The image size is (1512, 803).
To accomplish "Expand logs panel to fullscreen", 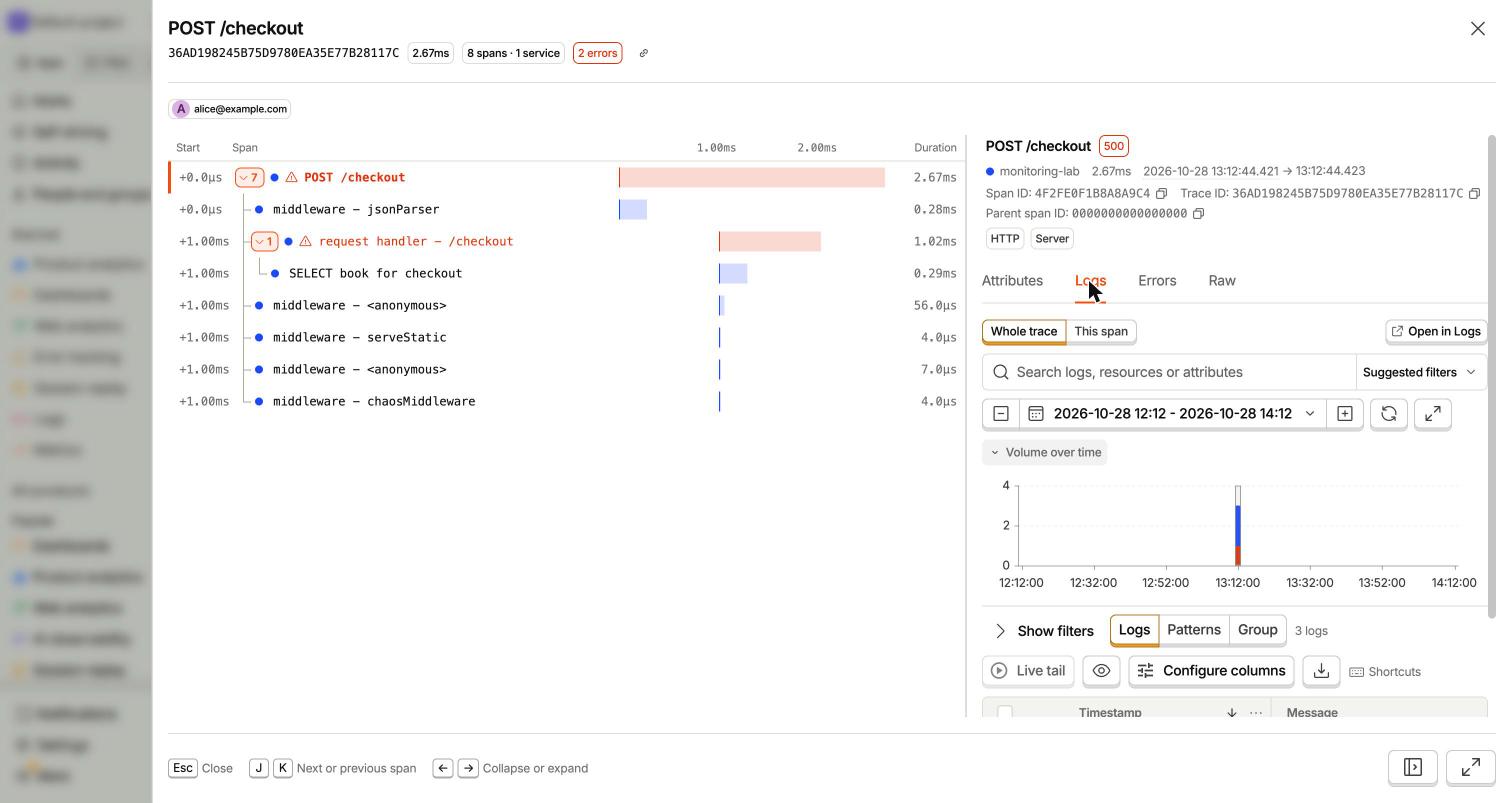I will [1433, 413].
